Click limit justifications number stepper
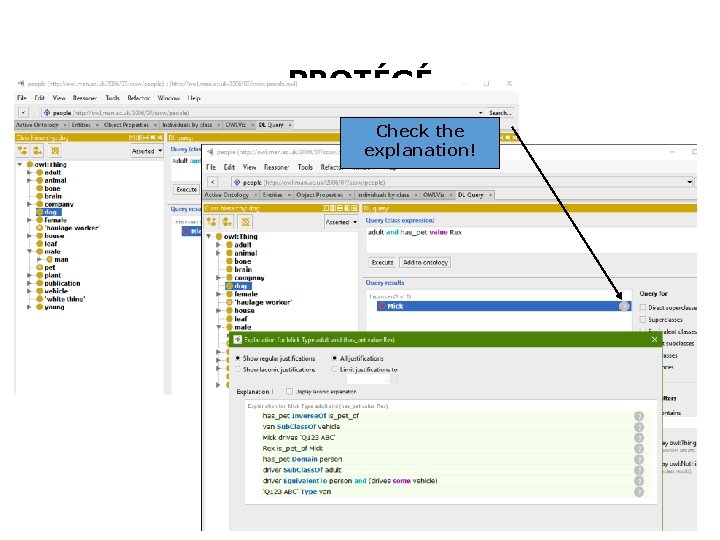Screen dimensions: 720x540 tap(394, 379)
